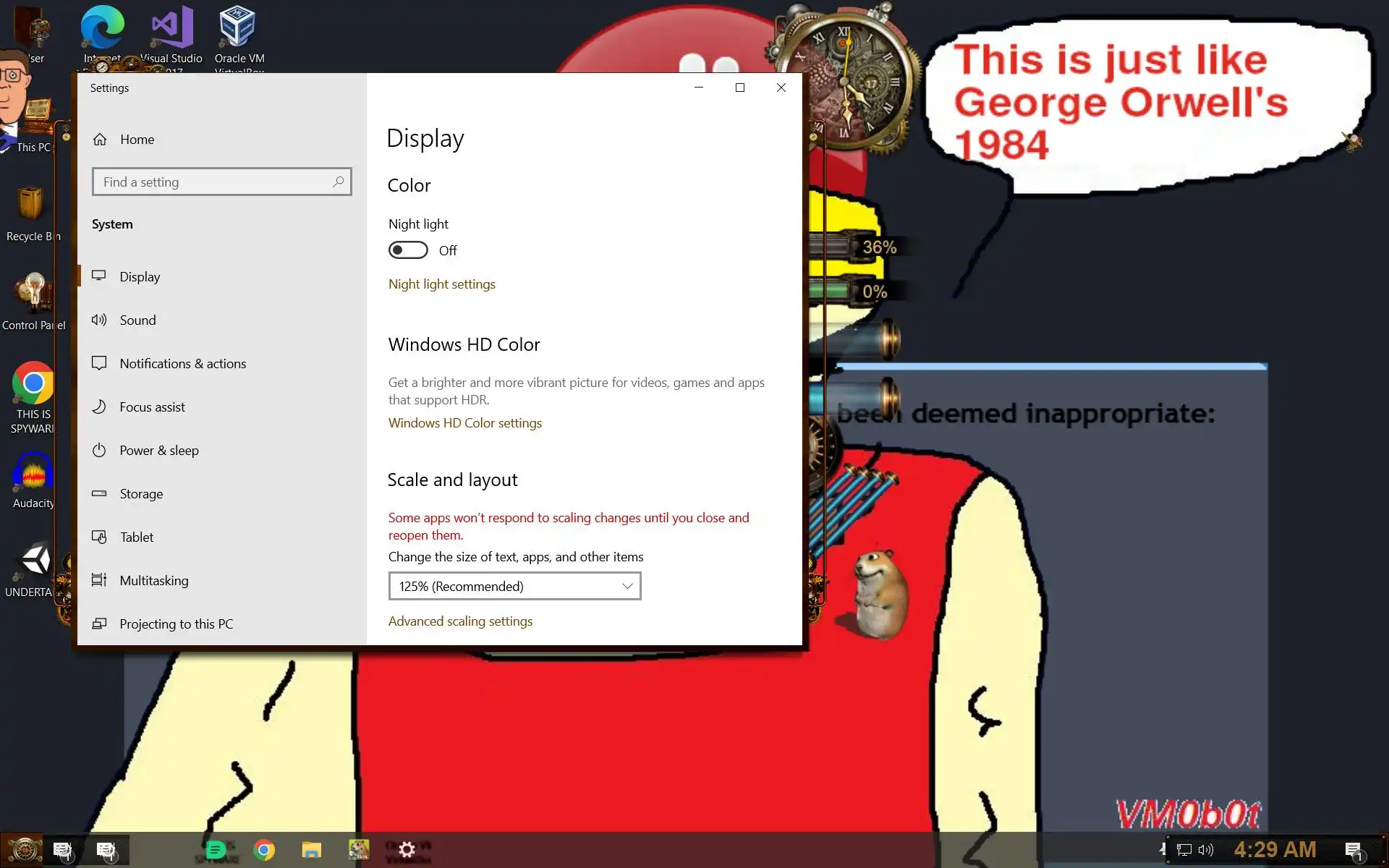1389x868 pixels.
Task: Open Power & sleep settings
Action: pyautogui.click(x=158, y=451)
